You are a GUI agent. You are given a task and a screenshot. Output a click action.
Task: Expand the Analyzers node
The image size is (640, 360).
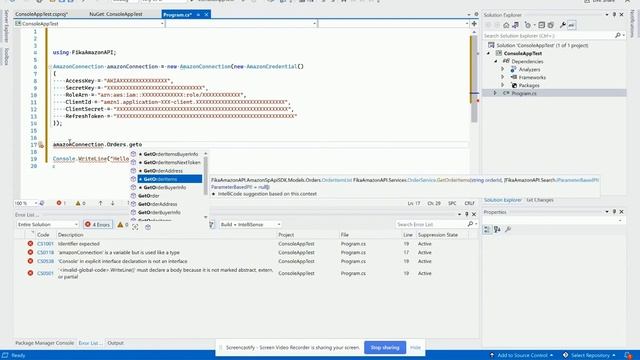(503, 69)
